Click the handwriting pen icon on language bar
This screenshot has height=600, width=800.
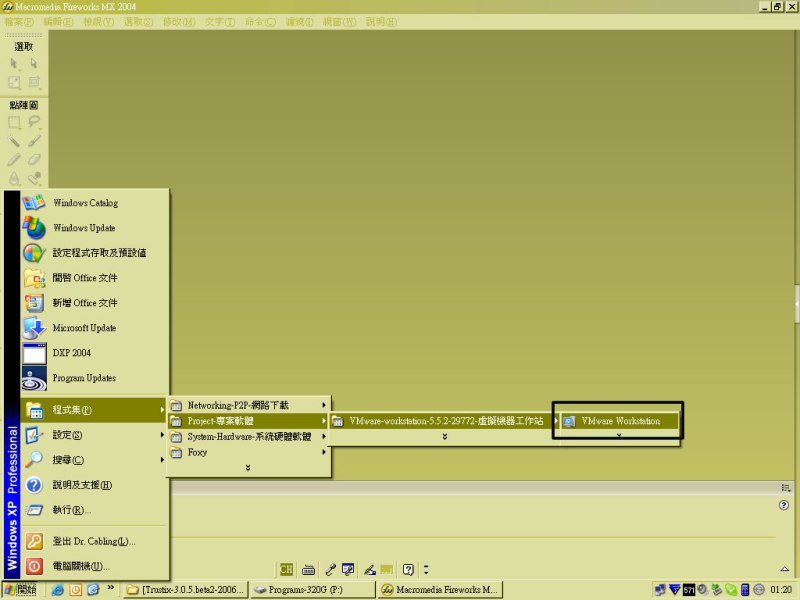370,569
